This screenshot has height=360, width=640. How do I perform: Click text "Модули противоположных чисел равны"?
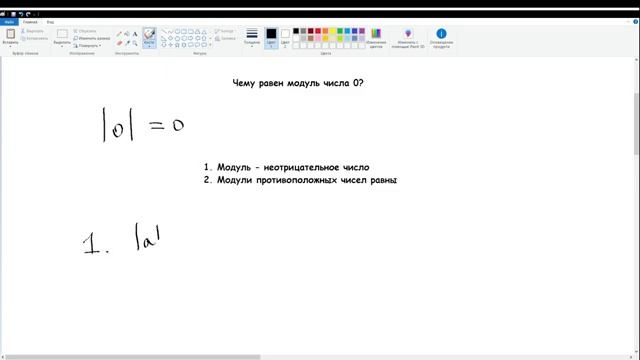307,180
